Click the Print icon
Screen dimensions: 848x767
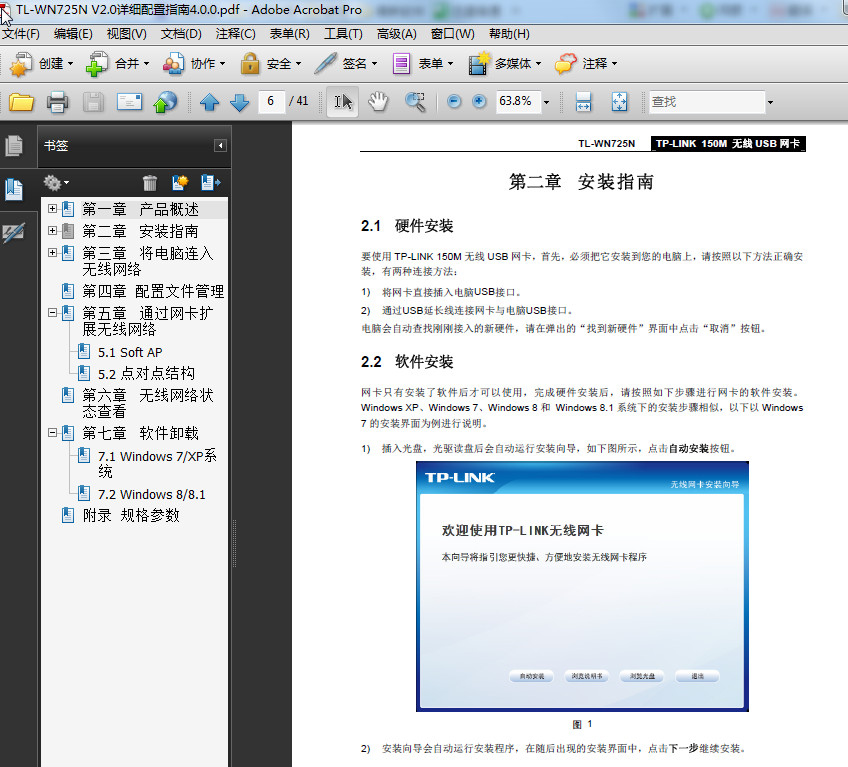(57, 102)
